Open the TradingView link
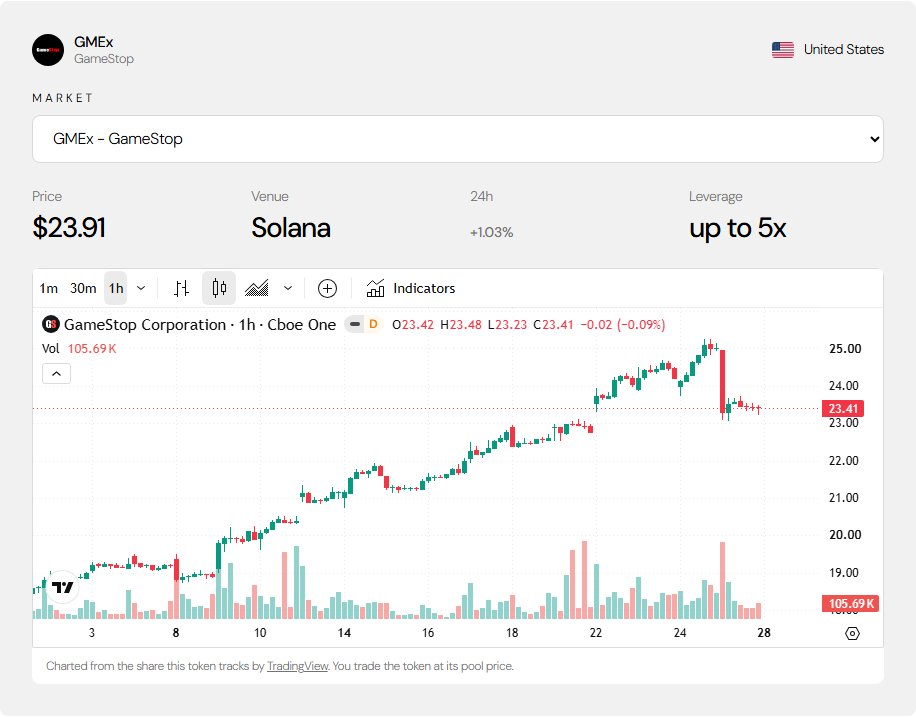 pos(297,666)
